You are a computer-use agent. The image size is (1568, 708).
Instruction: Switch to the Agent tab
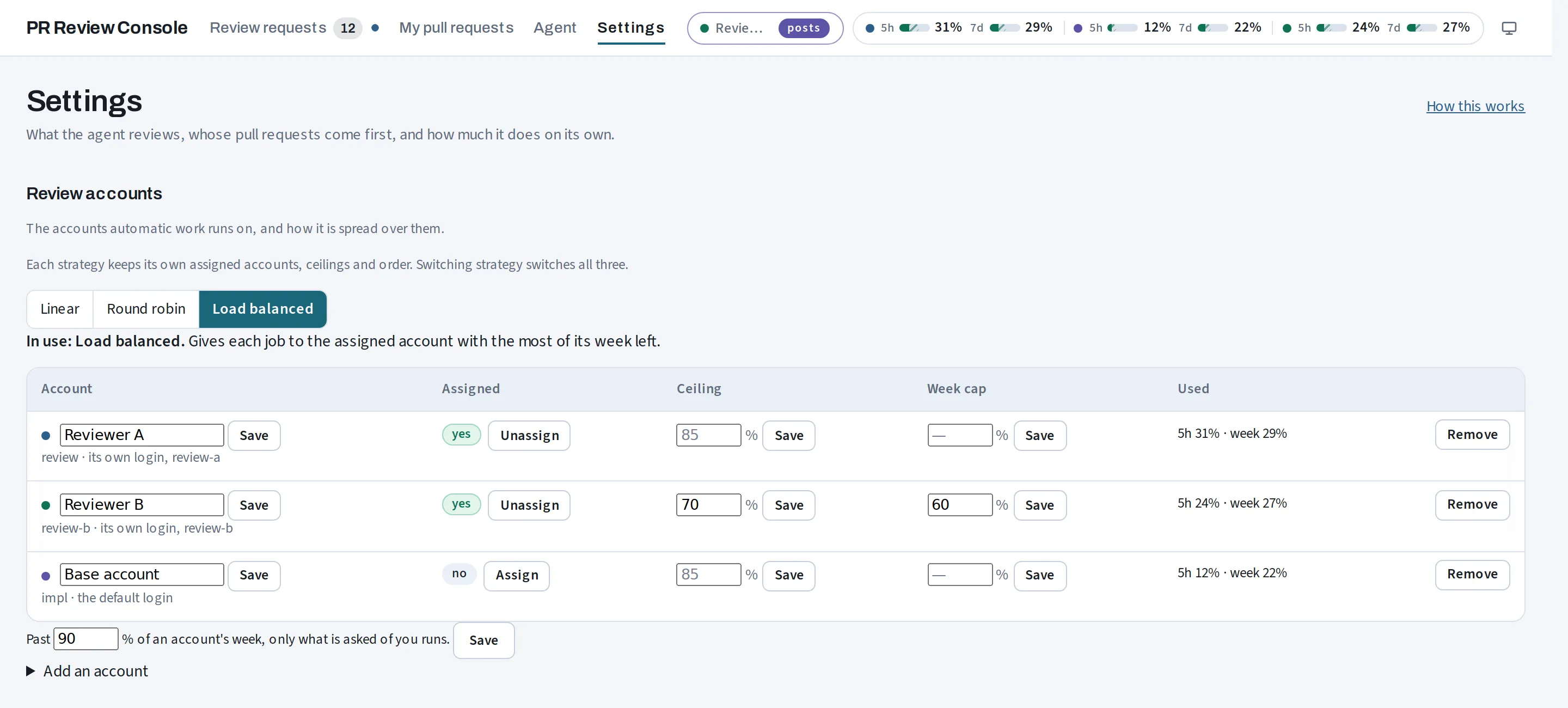coord(555,28)
